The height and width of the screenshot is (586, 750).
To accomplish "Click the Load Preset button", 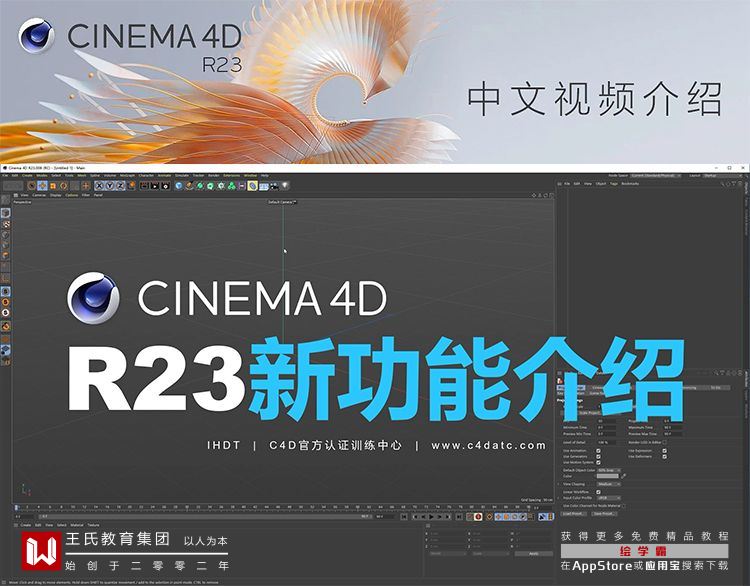I will (x=574, y=514).
